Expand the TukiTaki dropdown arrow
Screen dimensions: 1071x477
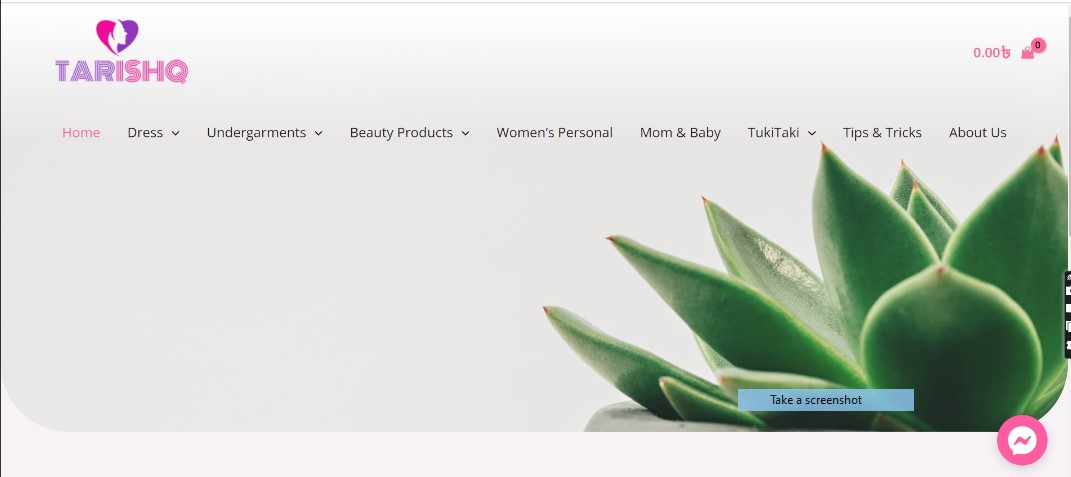(x=811, y=133)
